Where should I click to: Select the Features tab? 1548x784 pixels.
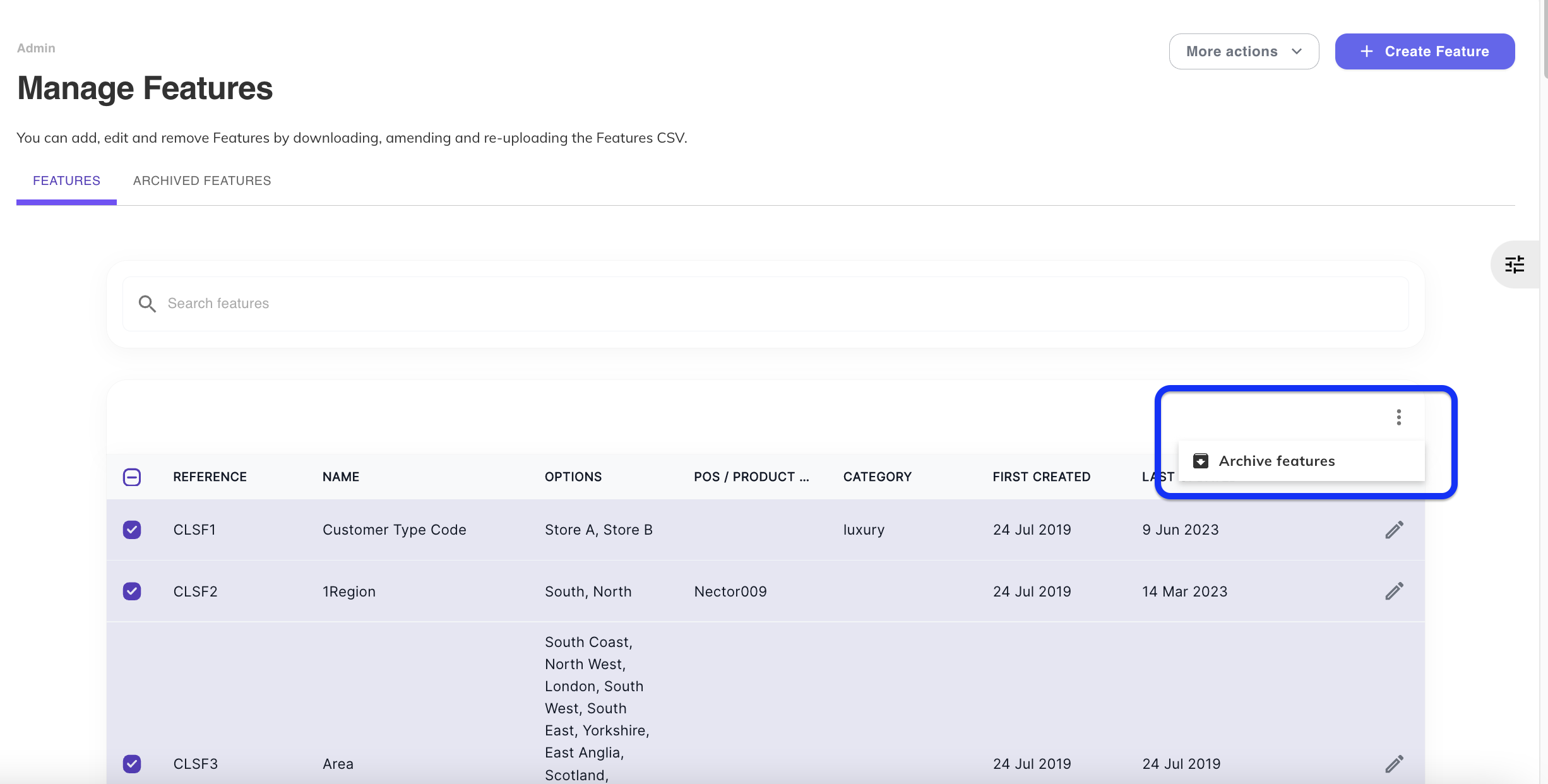pos(66,181)
